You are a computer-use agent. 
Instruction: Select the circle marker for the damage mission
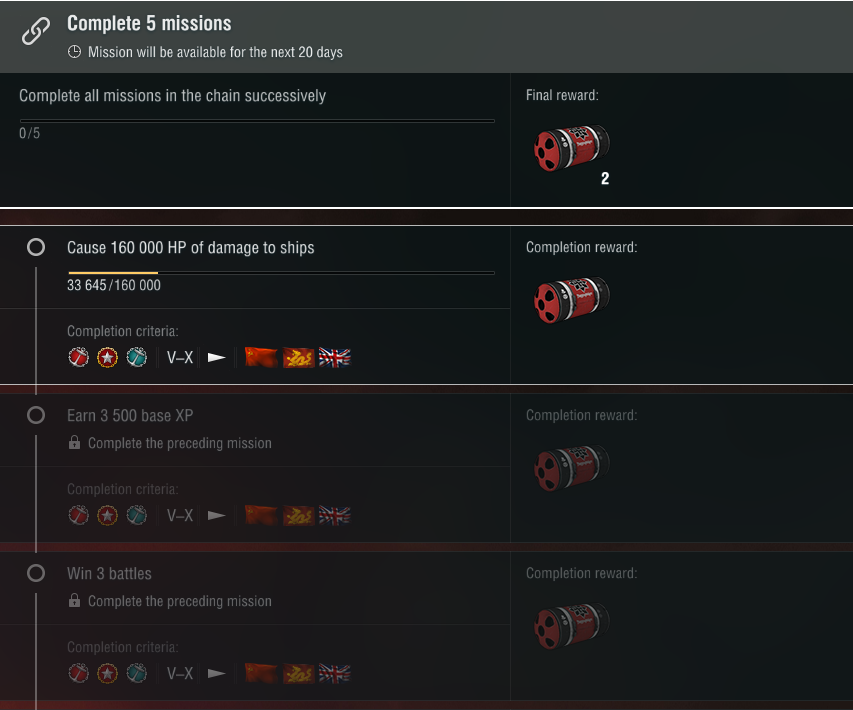tap(36, 247)
